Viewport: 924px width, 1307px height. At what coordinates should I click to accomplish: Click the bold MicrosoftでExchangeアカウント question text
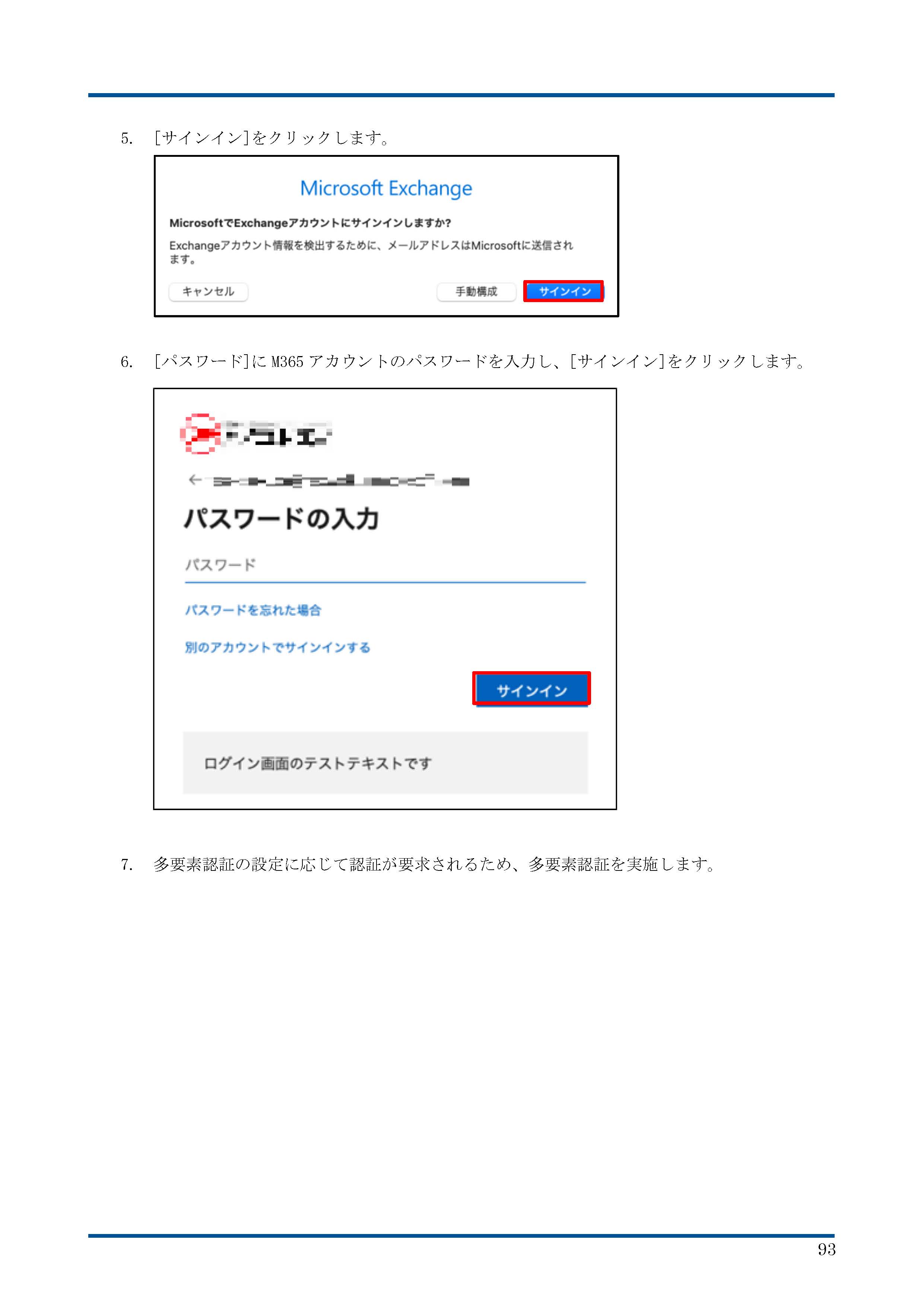(x=310, y=223)
